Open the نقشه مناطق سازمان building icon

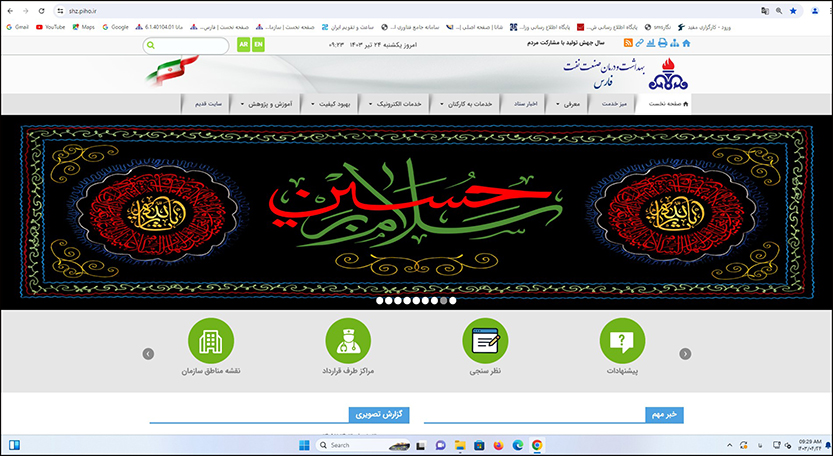tap(211, 341)
